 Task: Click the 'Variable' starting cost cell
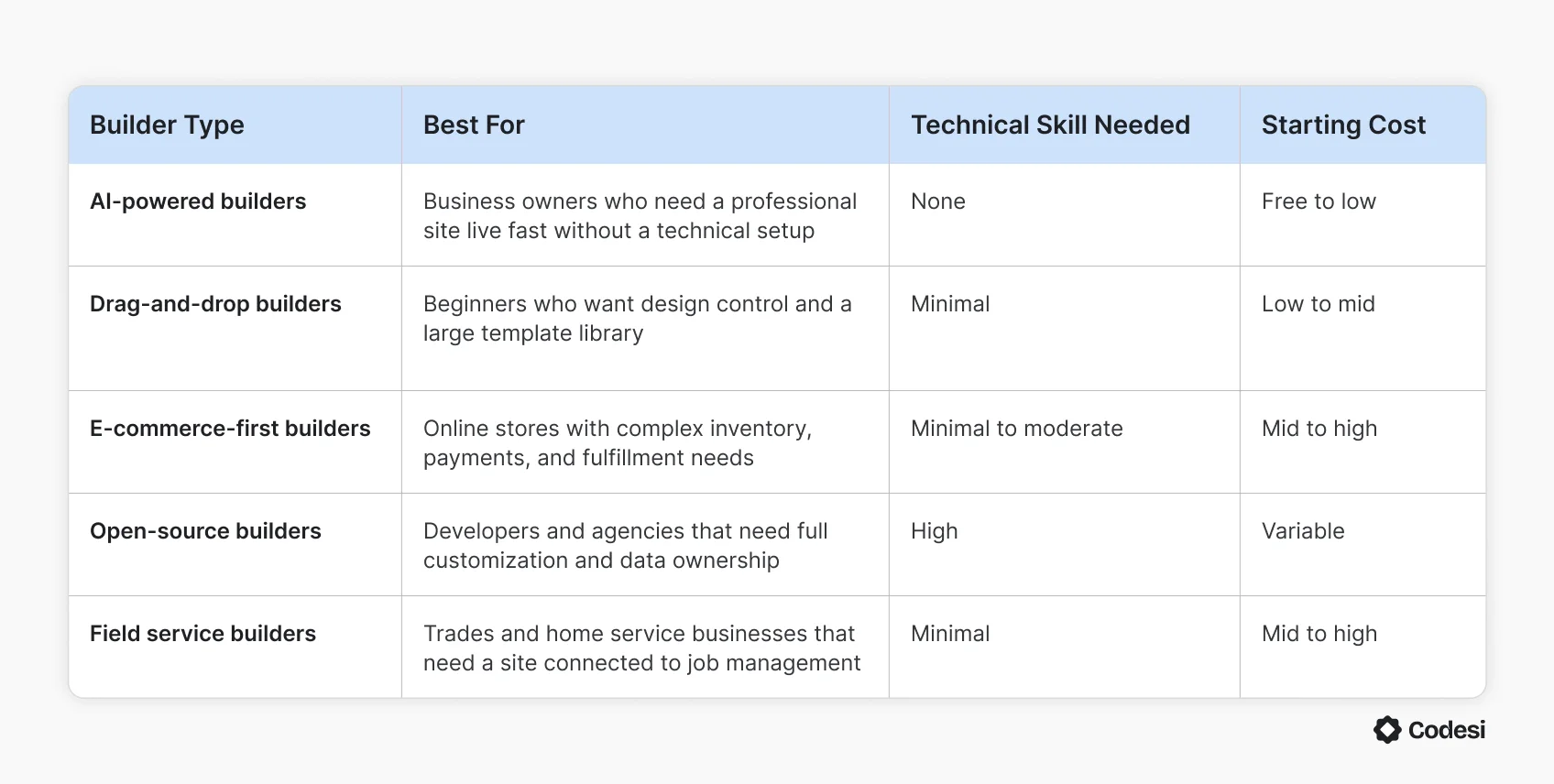coord(1303,531)
